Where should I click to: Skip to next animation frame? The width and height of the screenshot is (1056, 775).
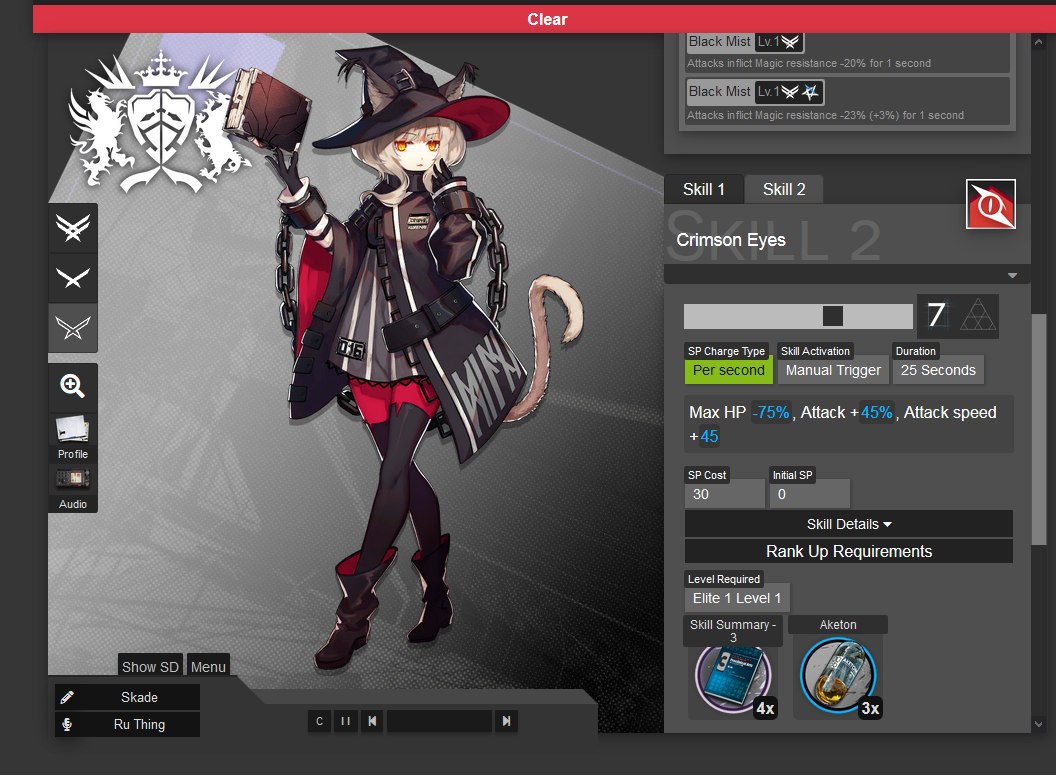(506, 721)
